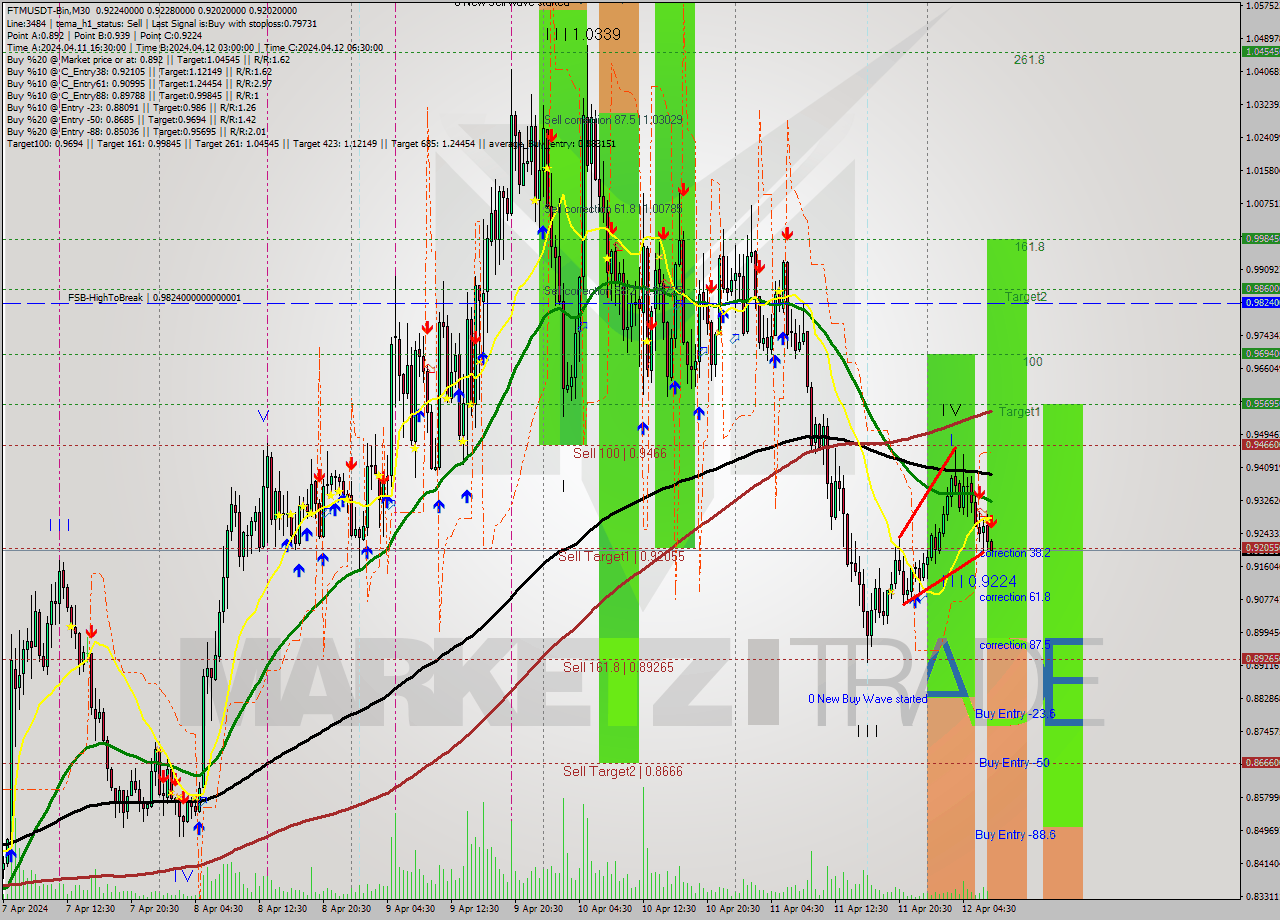Viewport: 1280px width, 920px height.
Task: Click the 'Sell Target1 | 0.92055' label
Action: pyautogui.click(x=621, y=556)
